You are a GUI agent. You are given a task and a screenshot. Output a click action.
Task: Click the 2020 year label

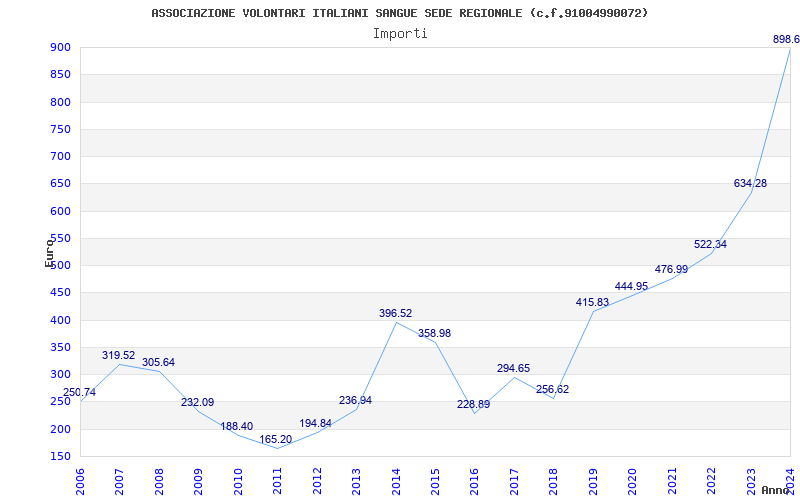(x=632, y=482)
